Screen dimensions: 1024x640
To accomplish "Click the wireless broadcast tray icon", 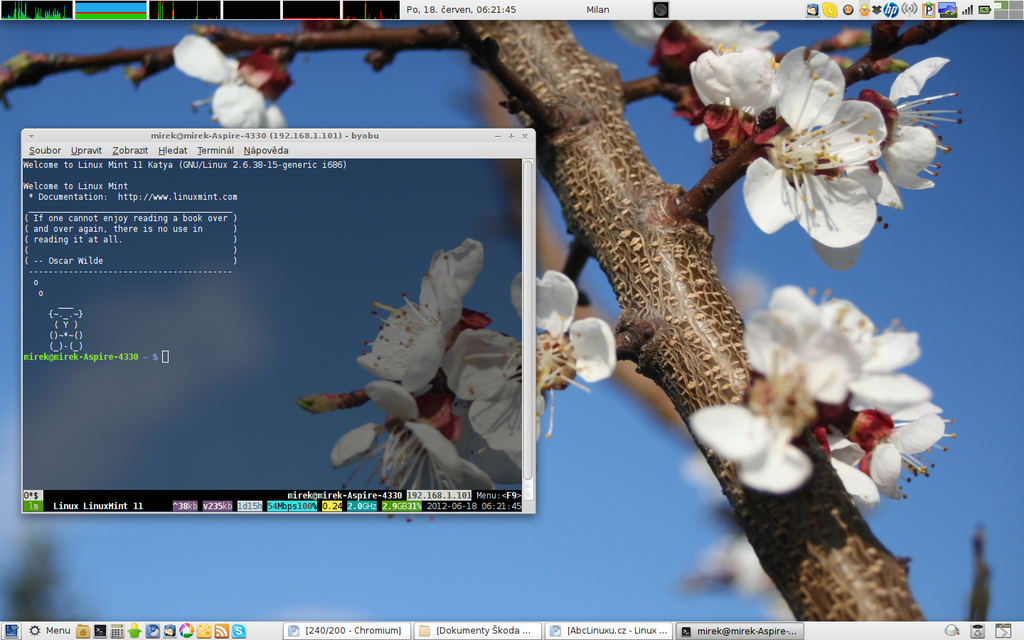I will [909, 10].
